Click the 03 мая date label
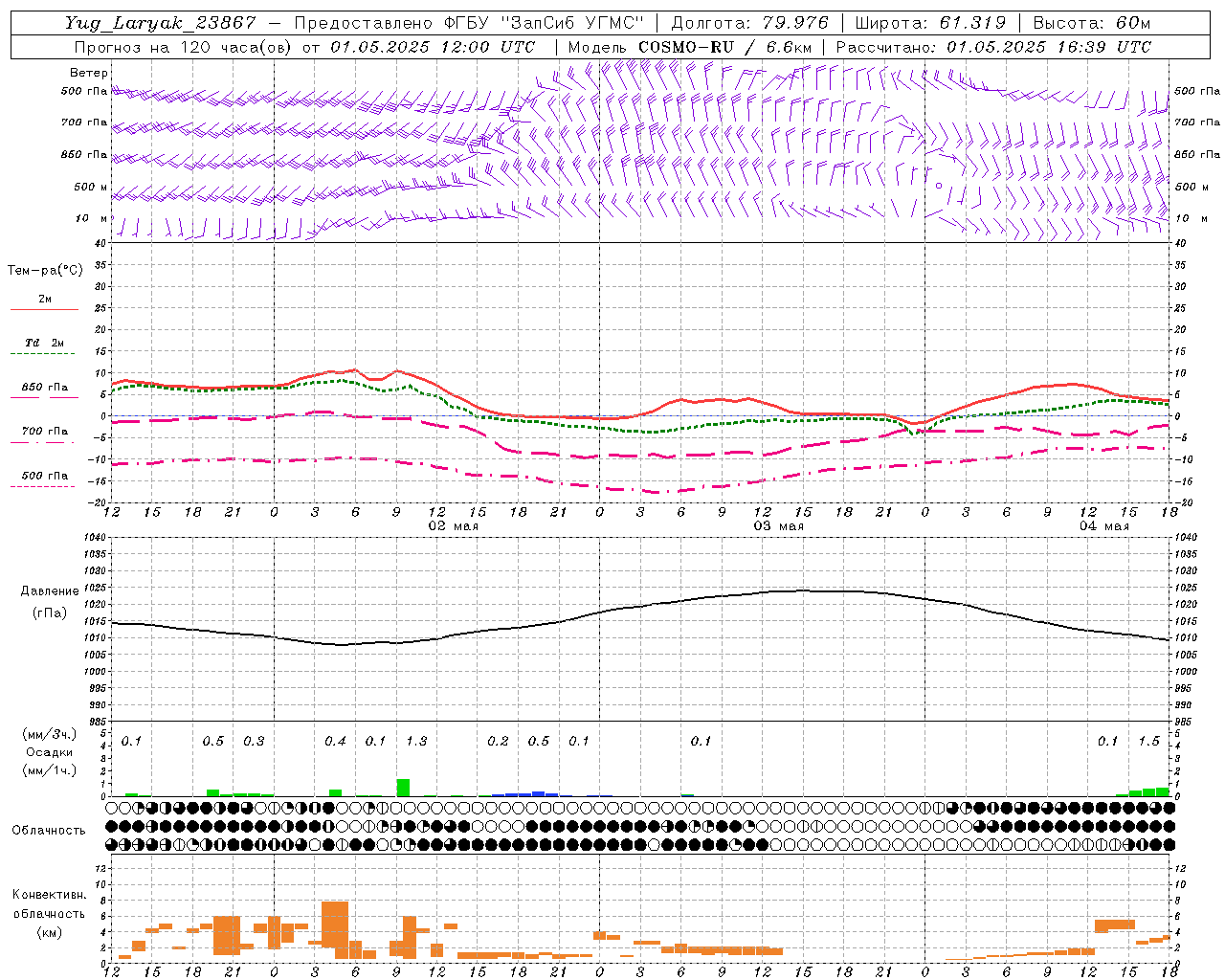The width and height of the screenshot is (1225, 980). [779, 526]
